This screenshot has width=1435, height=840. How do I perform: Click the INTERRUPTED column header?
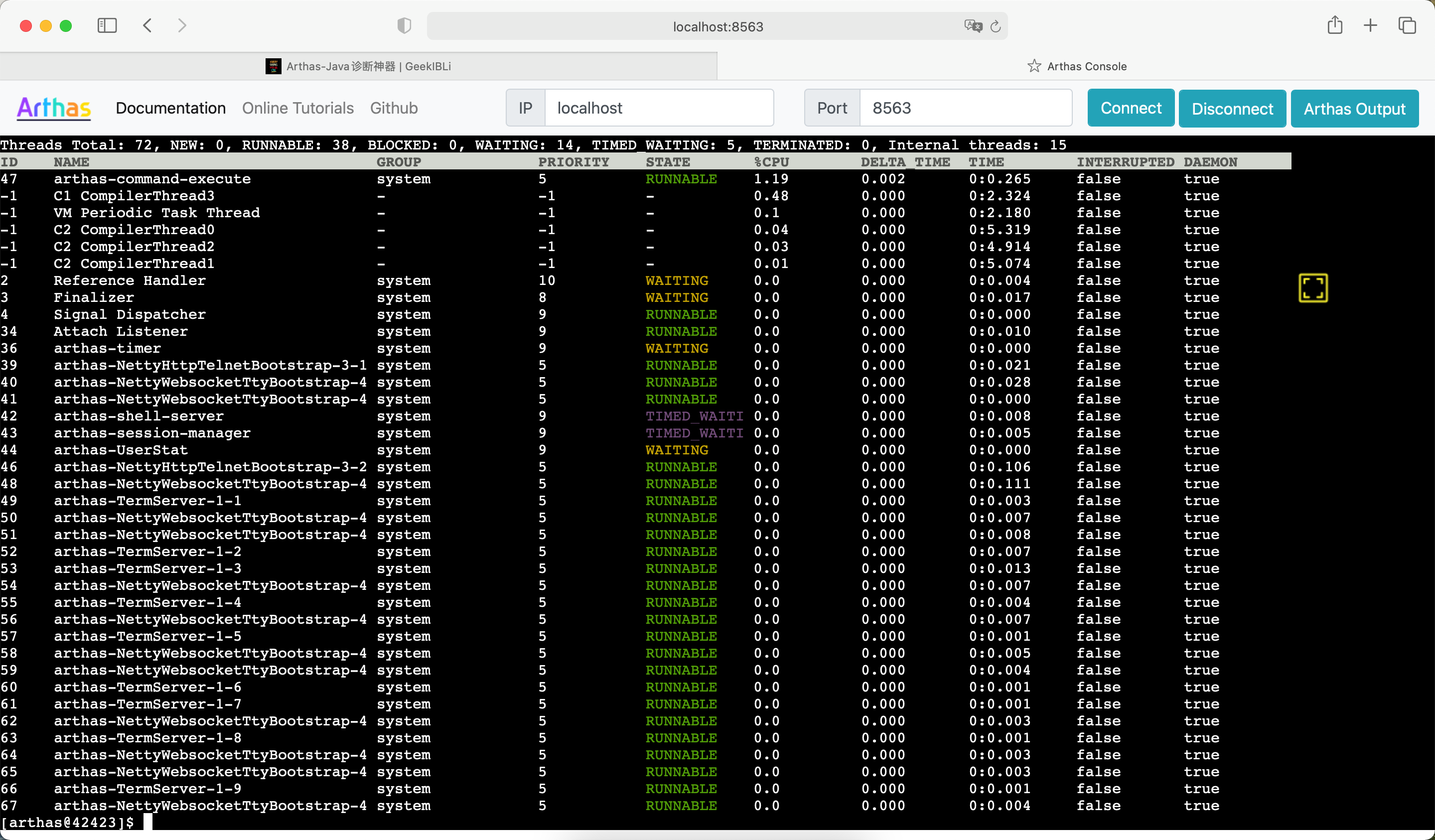coord(1125,162)
